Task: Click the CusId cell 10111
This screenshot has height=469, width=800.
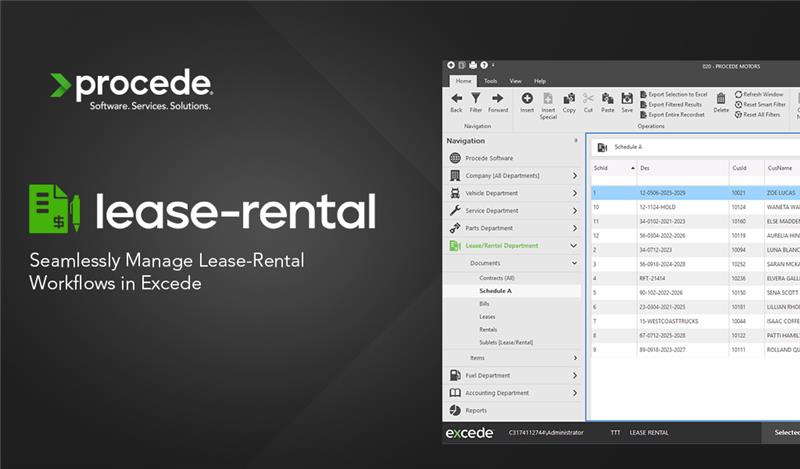Action: 738,350
